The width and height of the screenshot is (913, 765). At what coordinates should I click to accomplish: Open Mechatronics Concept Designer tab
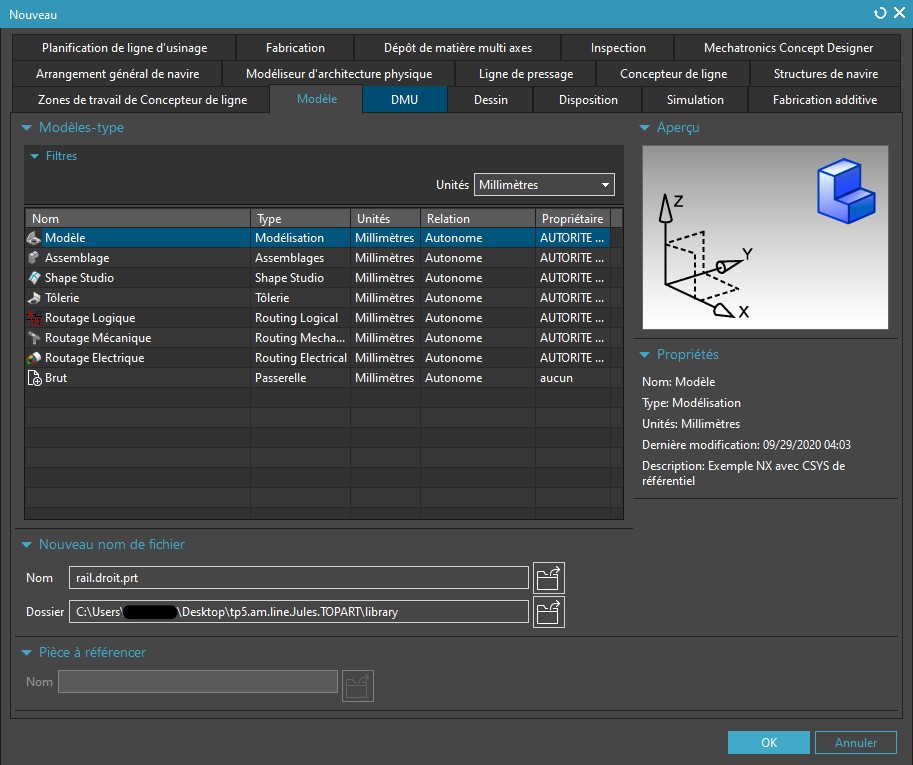[x=788, y=48]
